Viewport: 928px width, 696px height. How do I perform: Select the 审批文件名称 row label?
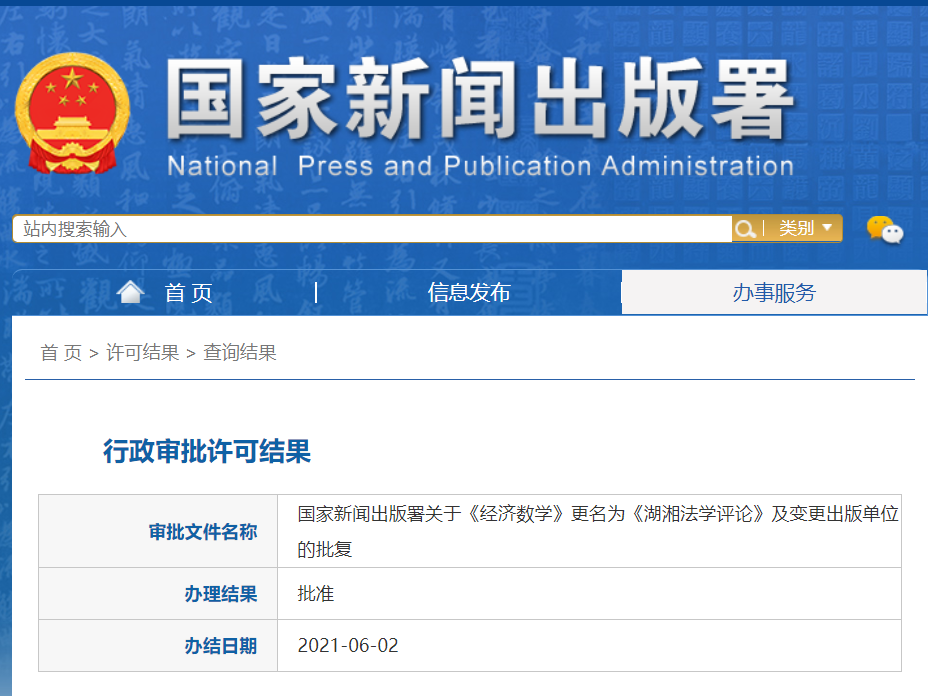pos(203,532)
